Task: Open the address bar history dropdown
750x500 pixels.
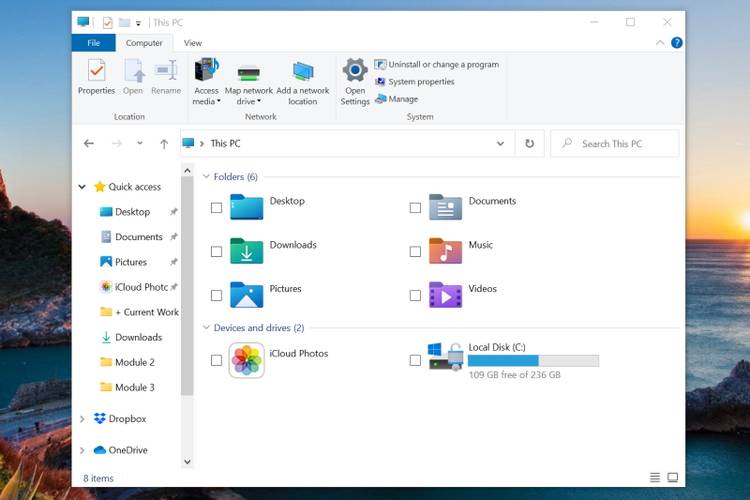Action: [501, 144]
